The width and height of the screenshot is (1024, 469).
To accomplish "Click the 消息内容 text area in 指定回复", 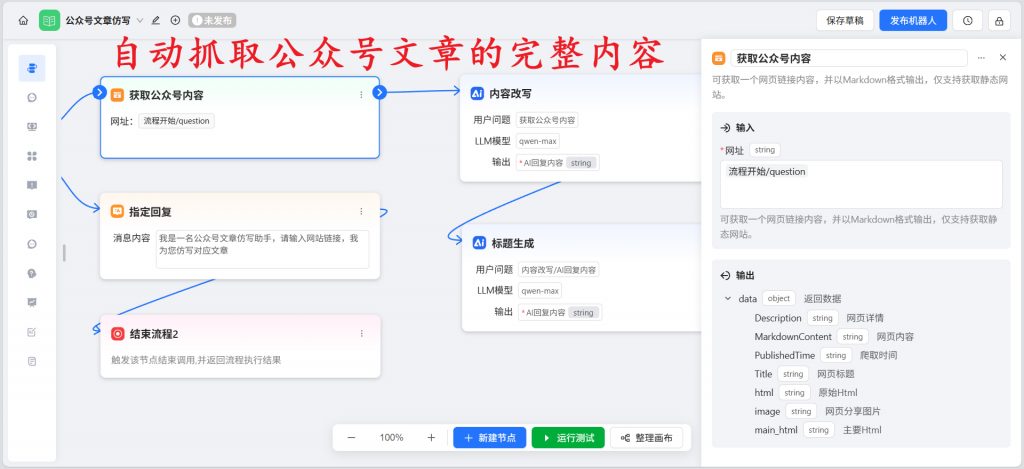I will click(x=263, y=249).
